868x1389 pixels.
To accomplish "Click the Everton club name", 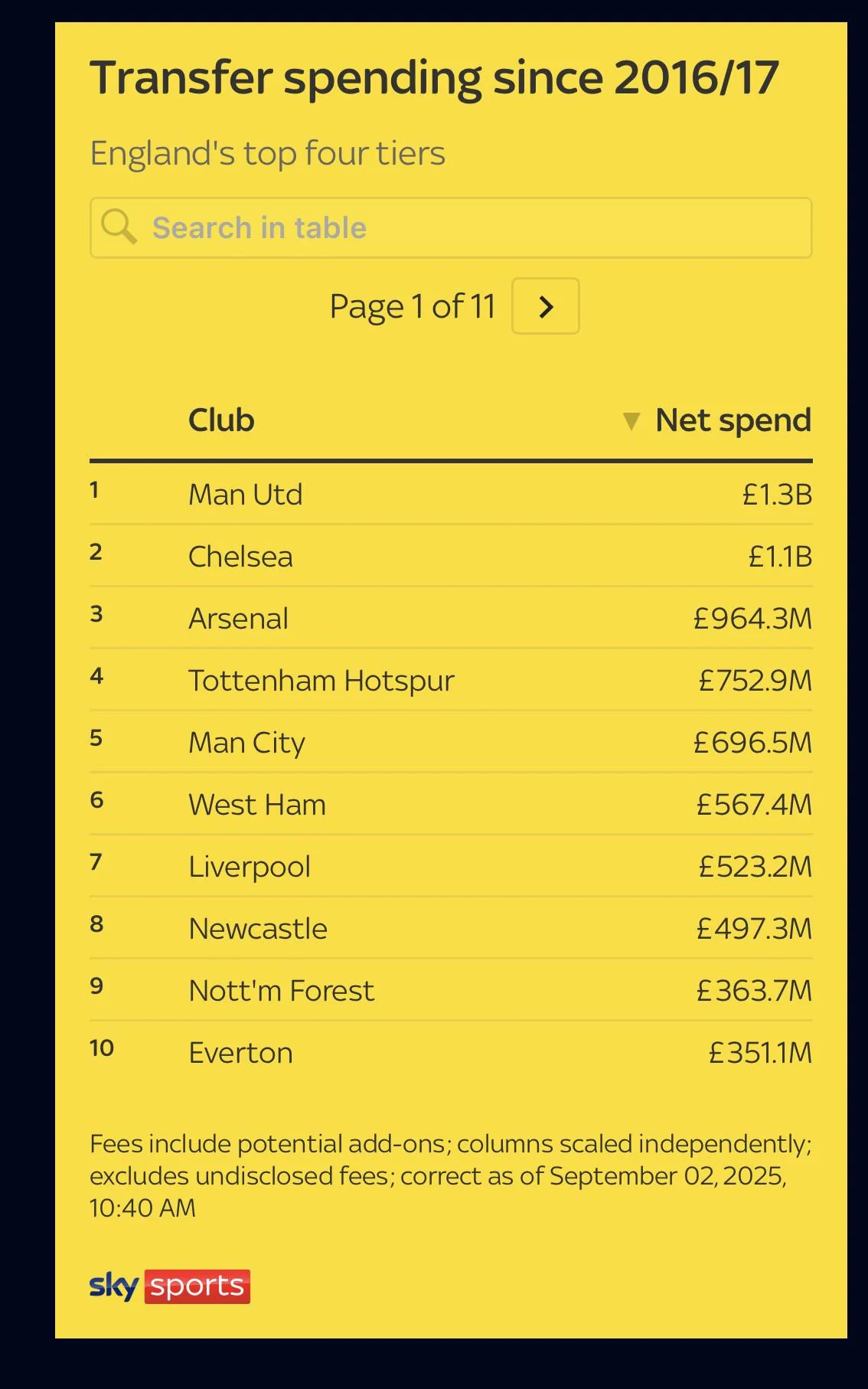I will (240, 1053).
